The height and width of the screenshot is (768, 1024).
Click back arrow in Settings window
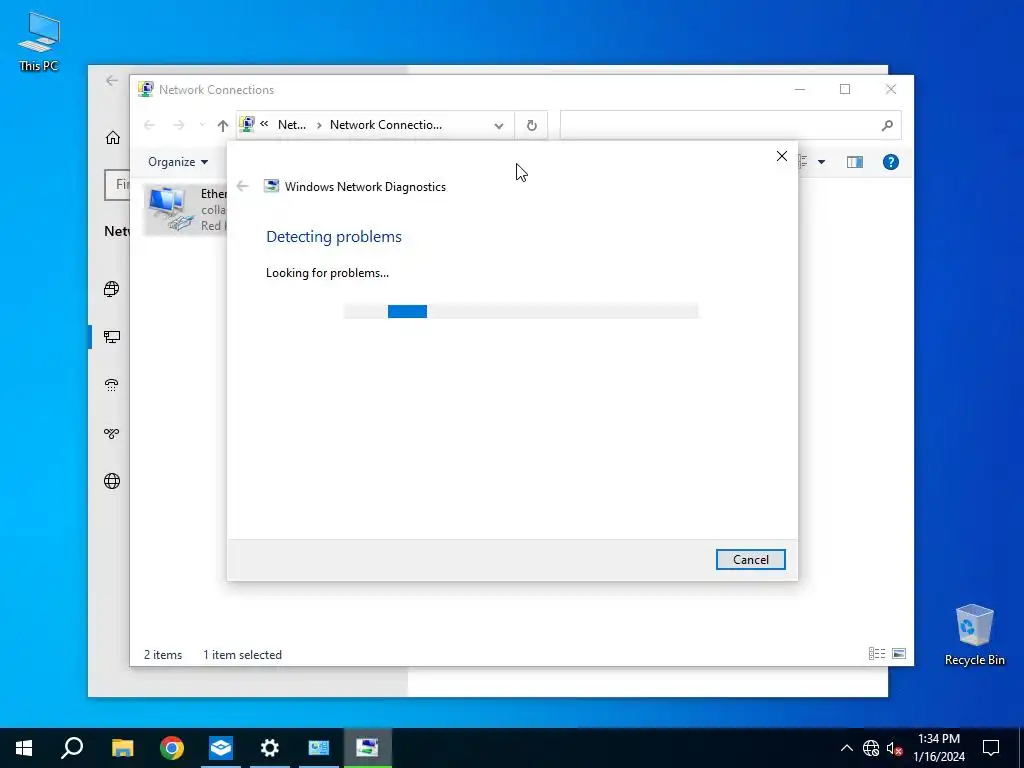tap(112, 80)
